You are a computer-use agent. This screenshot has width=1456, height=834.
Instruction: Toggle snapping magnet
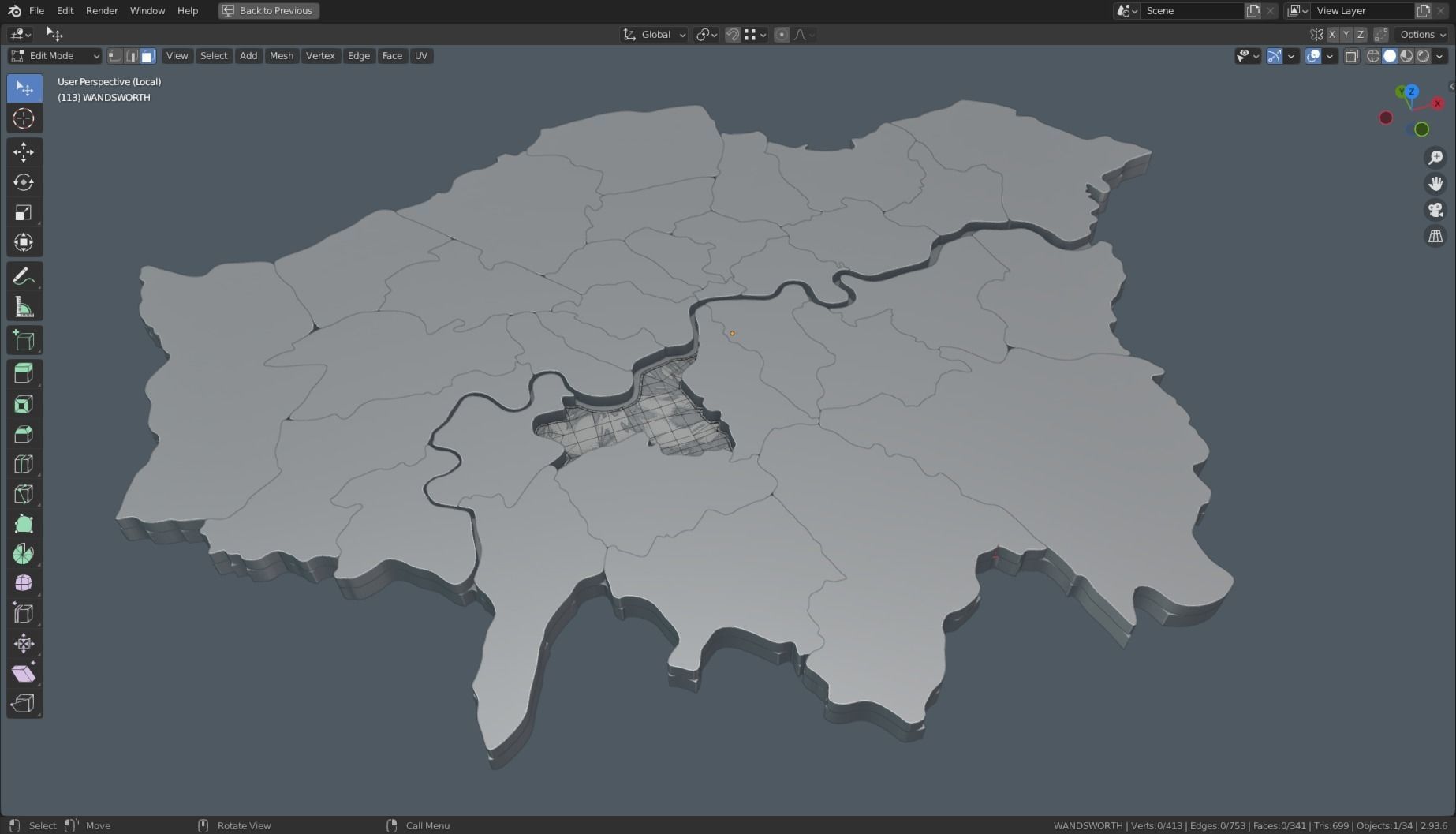(x=733, y=35)
